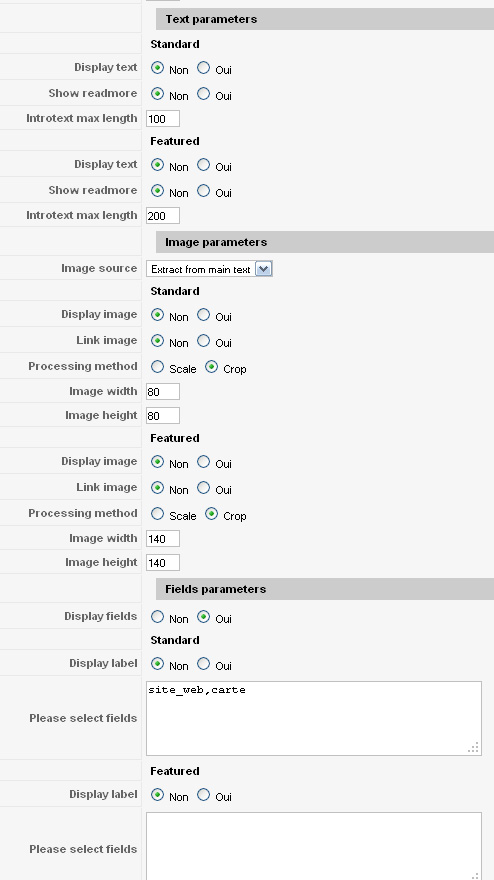The image size is (494, 880).
Task: Set Standard Display label to Oui
Action: coord(203,664)
